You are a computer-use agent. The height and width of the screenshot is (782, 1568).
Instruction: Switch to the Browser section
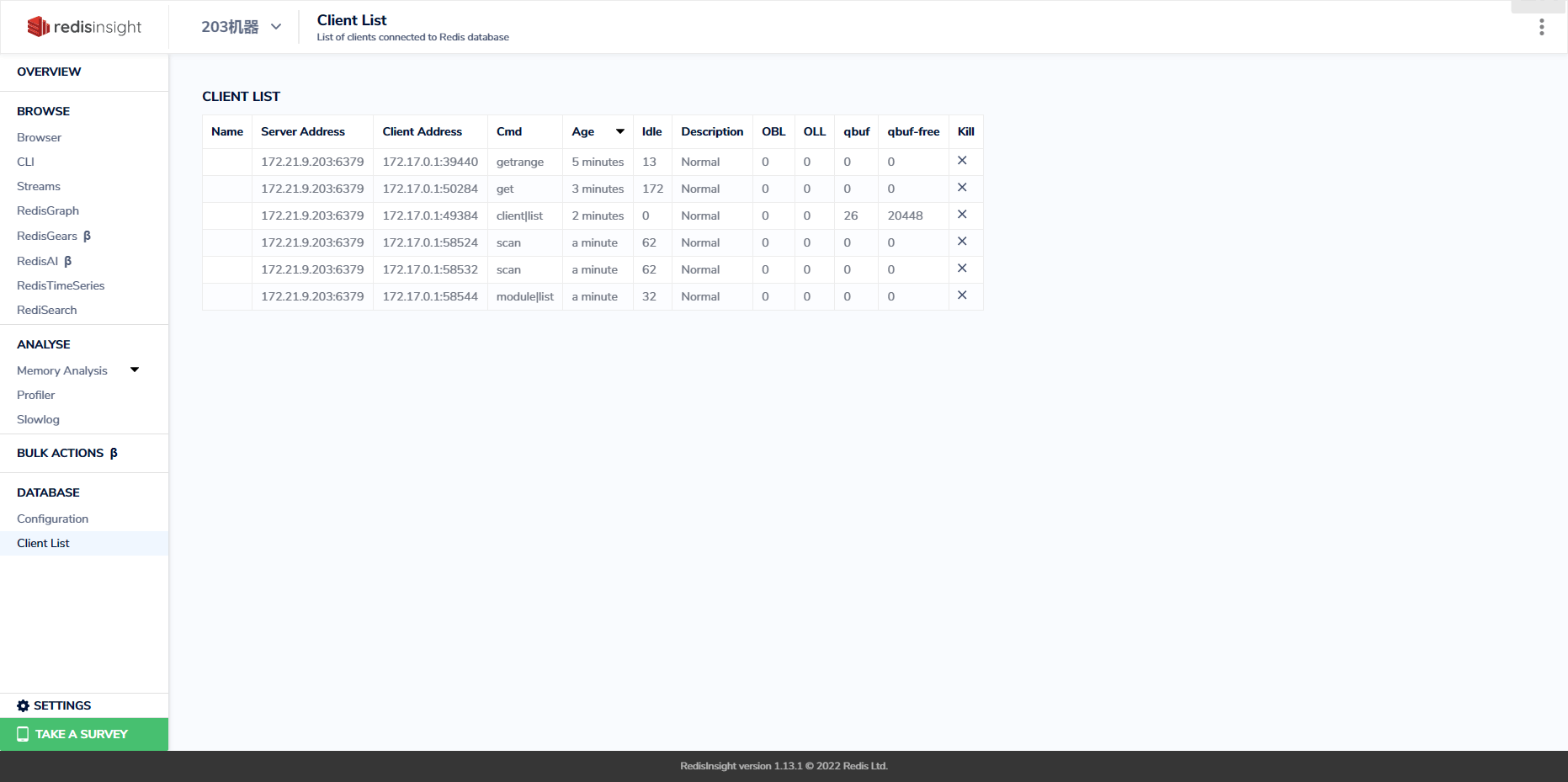[x=39, y=136]
